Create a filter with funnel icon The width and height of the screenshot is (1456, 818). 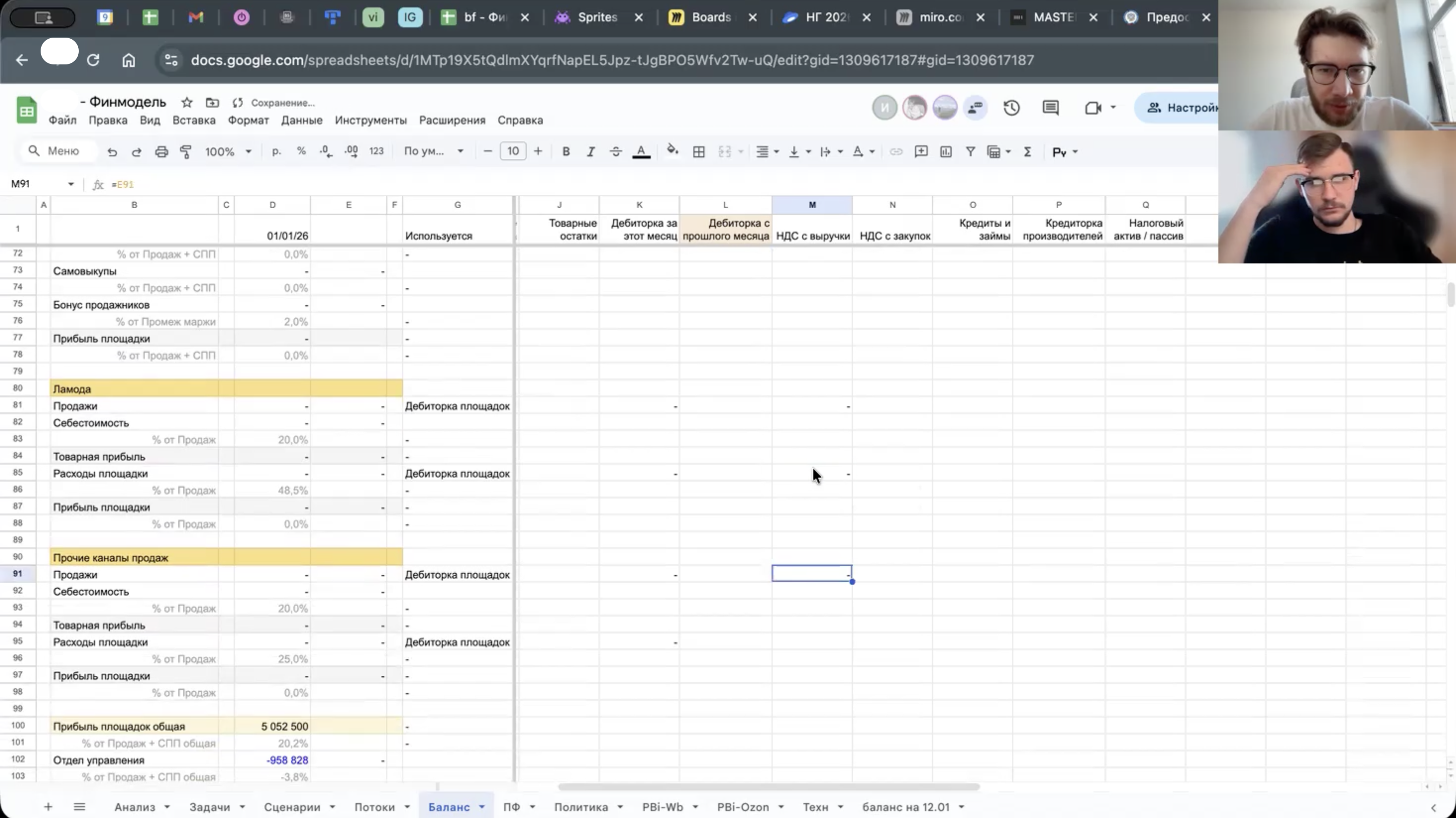[x=971, y=152]
